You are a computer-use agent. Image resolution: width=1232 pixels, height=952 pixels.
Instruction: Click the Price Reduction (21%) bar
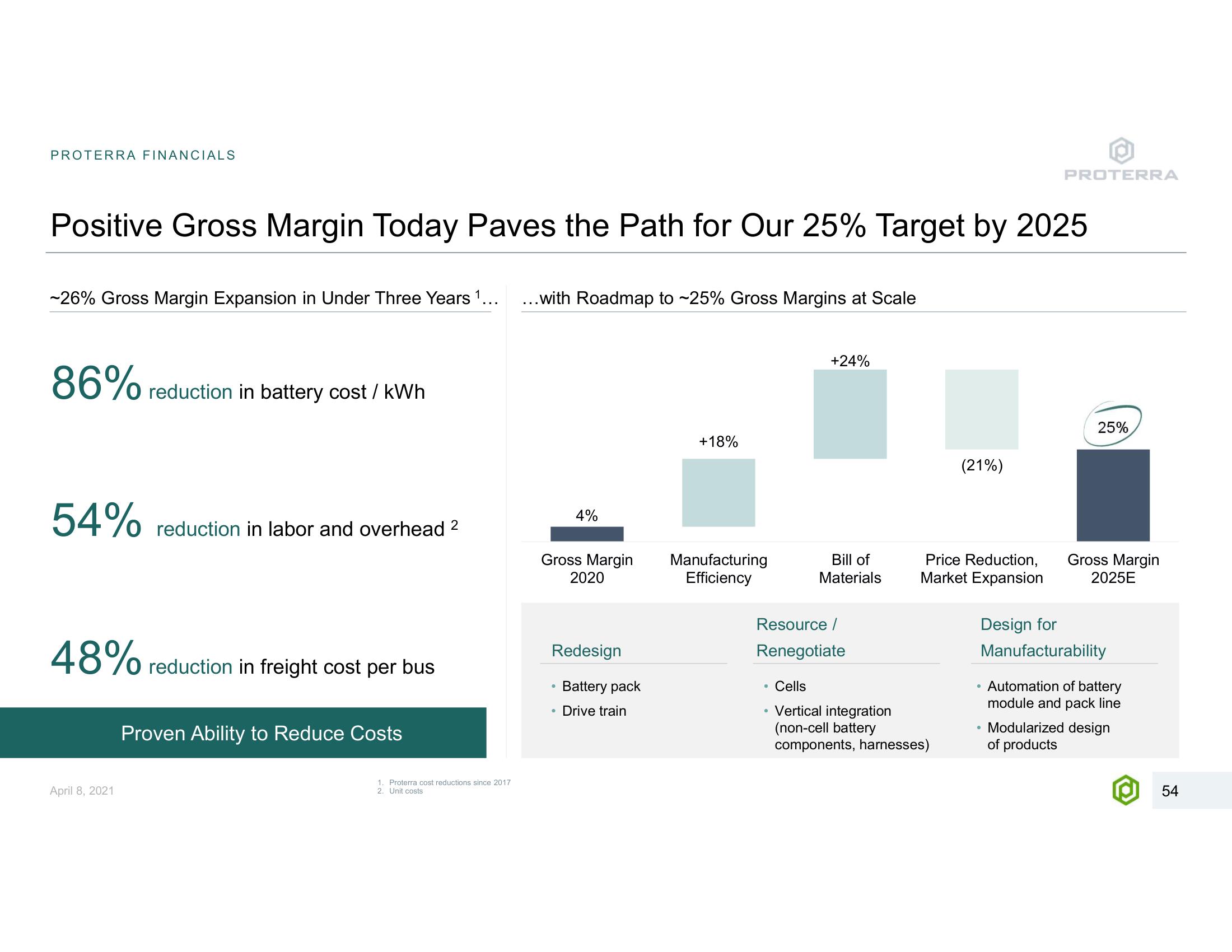coord(982,409)
